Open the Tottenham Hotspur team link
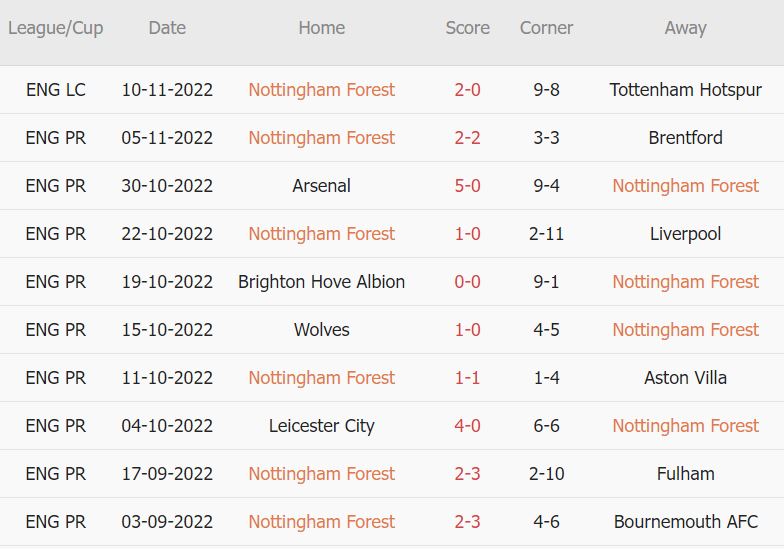784x549 pixels. (x=685, y=90)
